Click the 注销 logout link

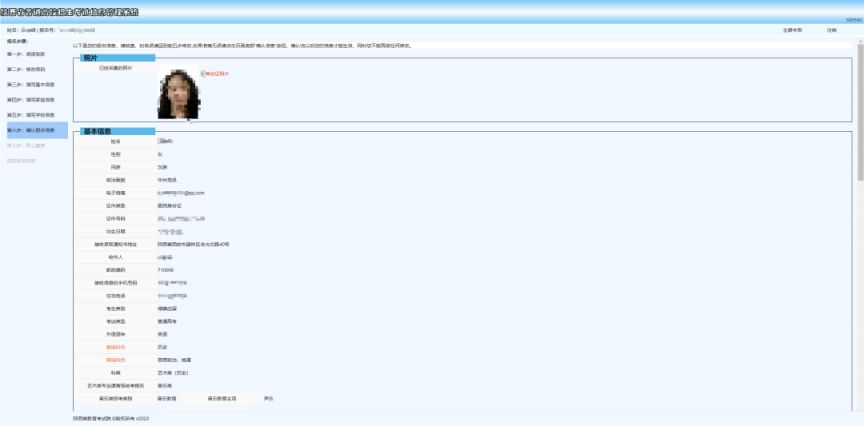[x=832, y=30]
